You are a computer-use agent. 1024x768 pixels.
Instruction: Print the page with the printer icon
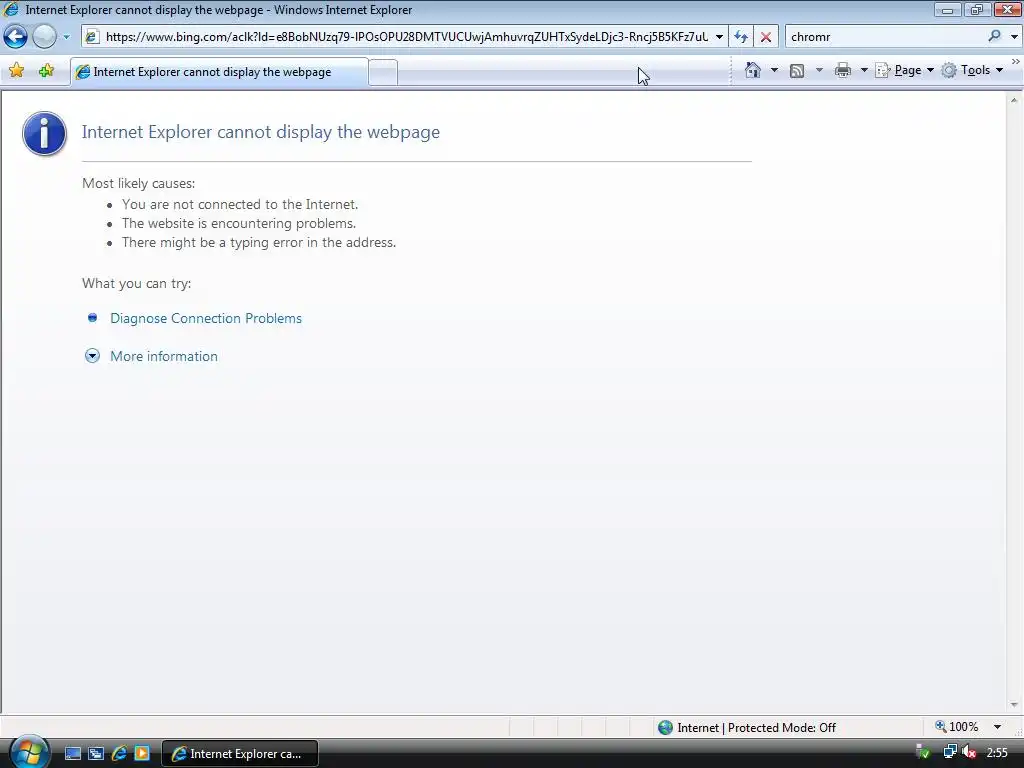pyautogui.click(x=843, y=70)
